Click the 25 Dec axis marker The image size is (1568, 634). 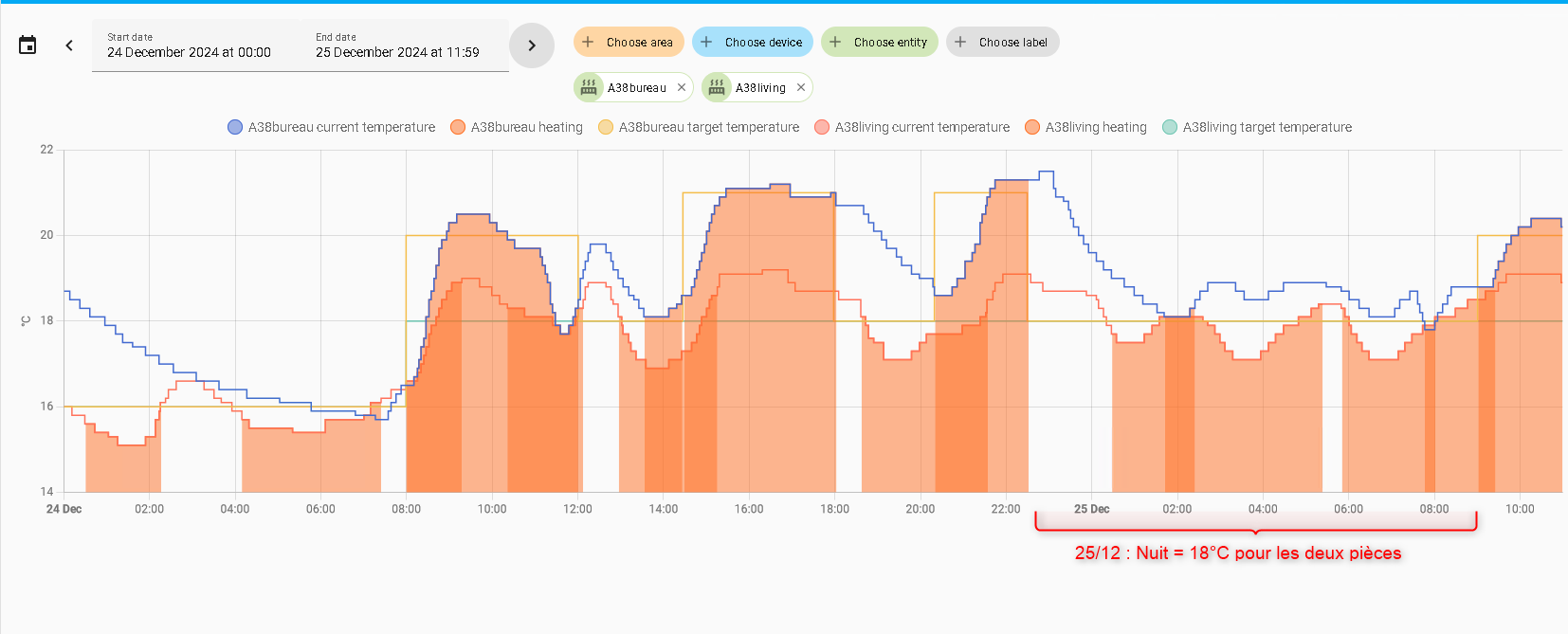(x=1091, y=509)
